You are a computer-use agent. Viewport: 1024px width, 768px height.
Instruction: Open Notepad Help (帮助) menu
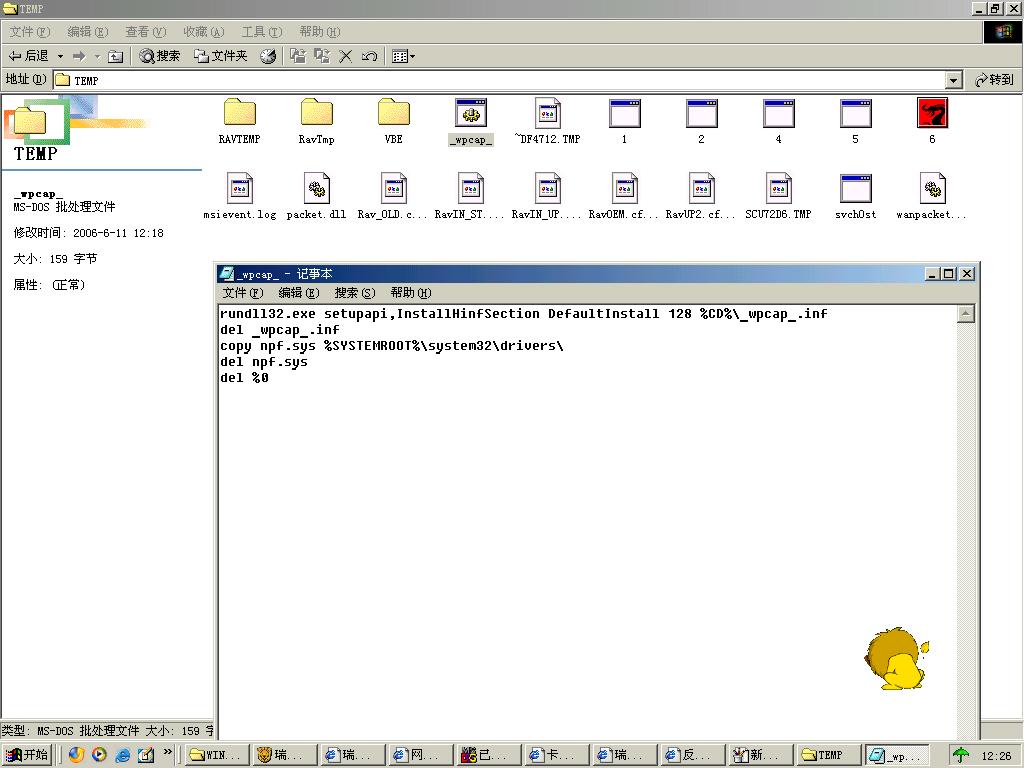point(411,293)
